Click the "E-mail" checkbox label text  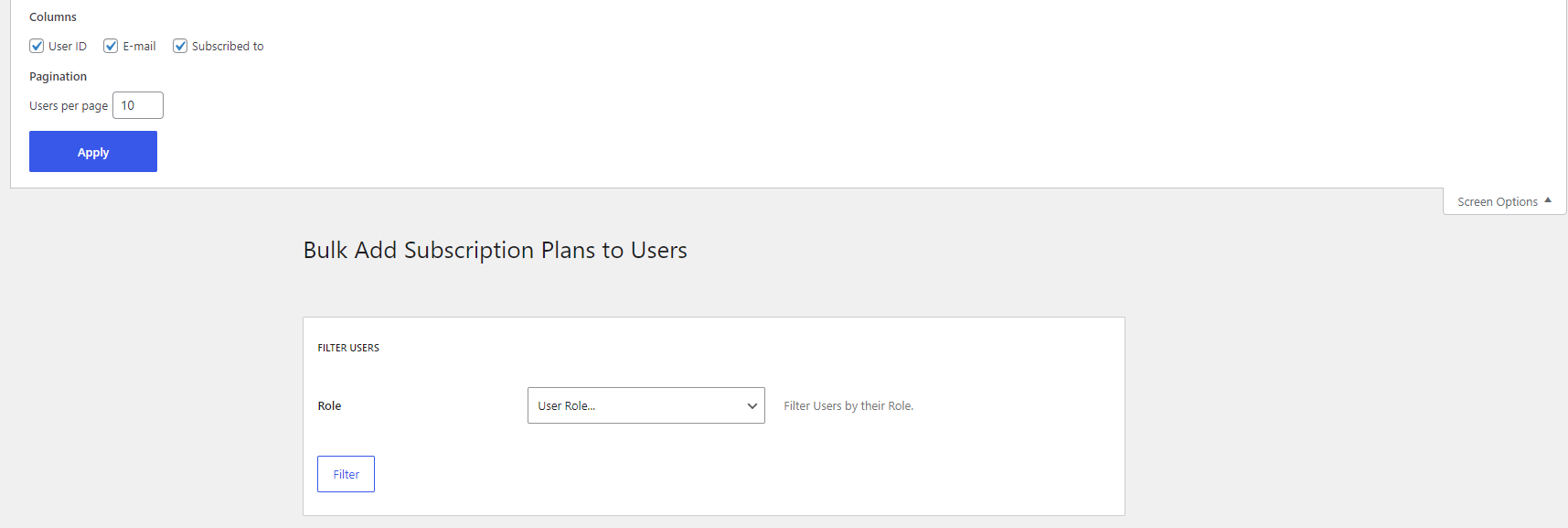pyautogui.click(x=139, y=46)
